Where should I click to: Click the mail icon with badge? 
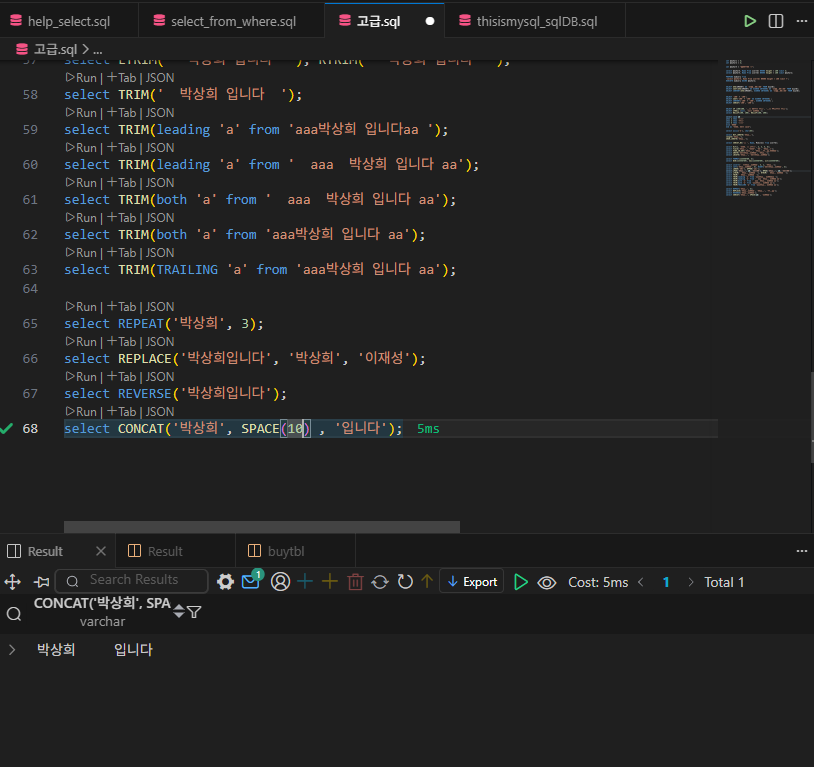point(252,581)
